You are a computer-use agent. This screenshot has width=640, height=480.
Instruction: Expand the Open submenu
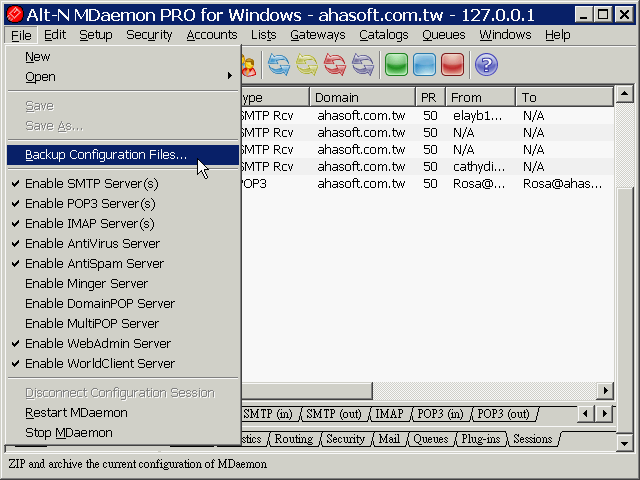point(123,77)
